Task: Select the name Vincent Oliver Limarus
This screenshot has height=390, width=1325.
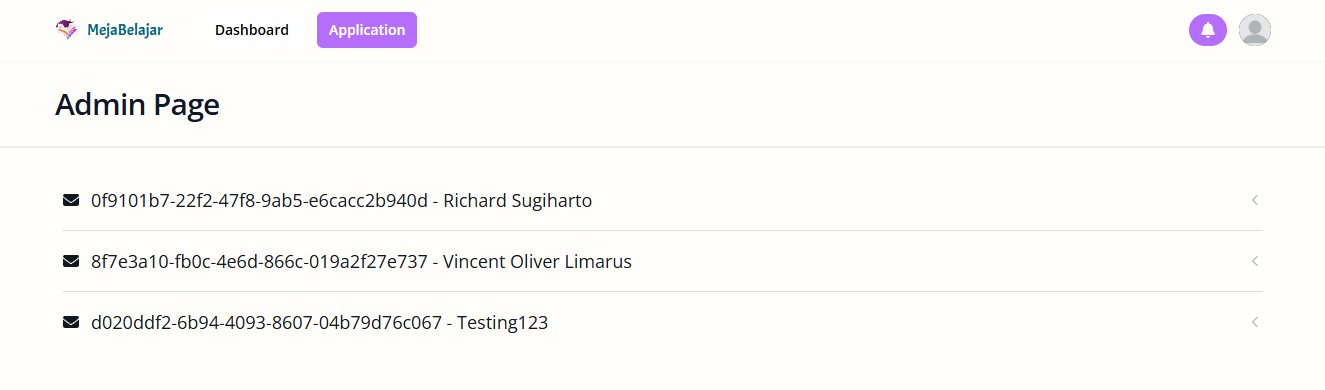Action: click(537, 262)
